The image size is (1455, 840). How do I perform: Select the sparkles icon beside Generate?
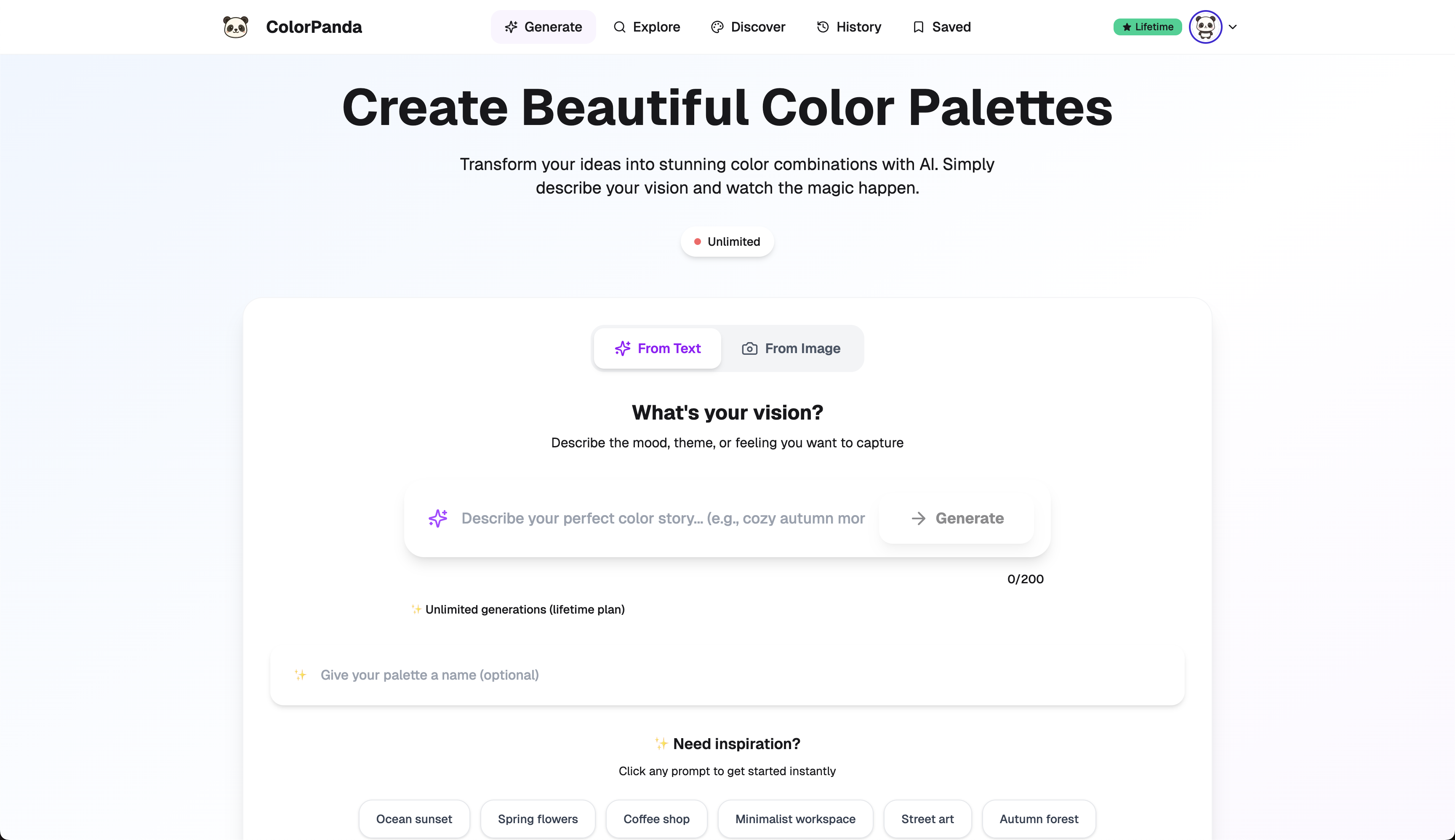click(511, 27)
